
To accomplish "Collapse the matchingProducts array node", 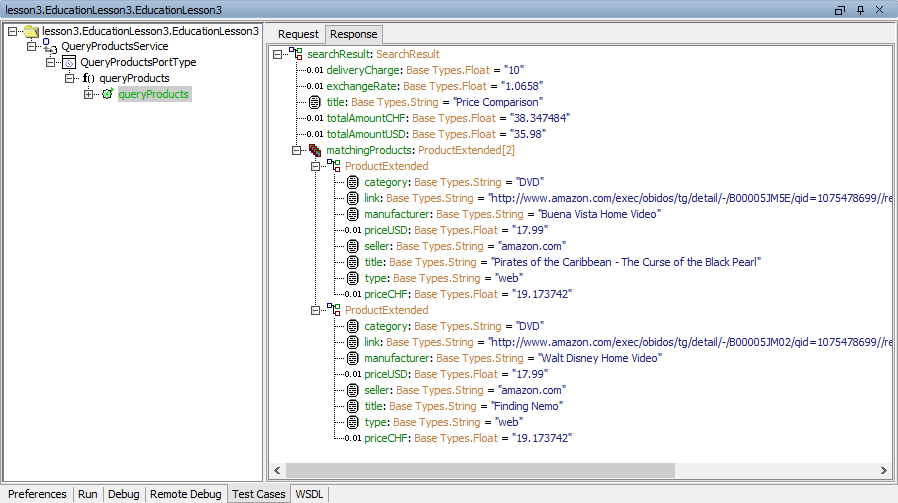I will pos(297,150).
